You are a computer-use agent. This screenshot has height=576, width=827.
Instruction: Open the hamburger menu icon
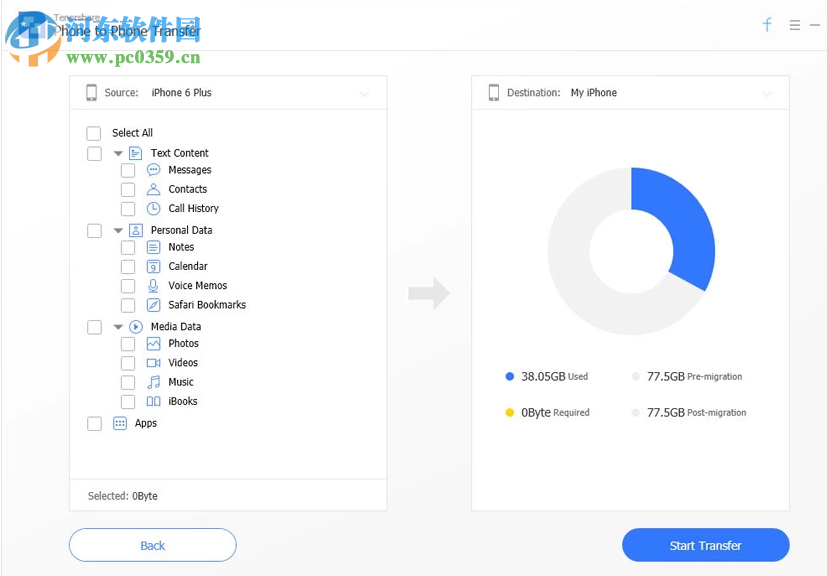coord(795,25)
